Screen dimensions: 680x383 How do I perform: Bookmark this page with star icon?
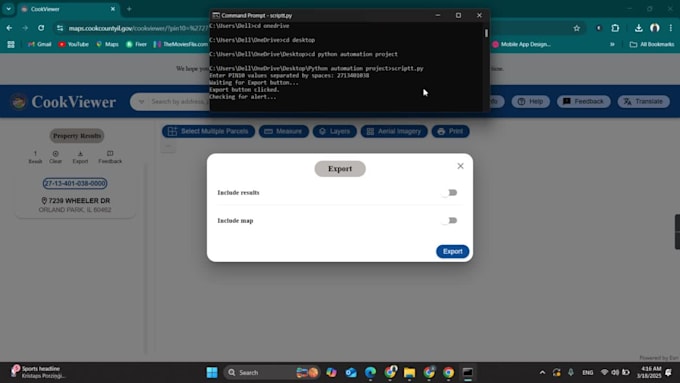point(576,28)
